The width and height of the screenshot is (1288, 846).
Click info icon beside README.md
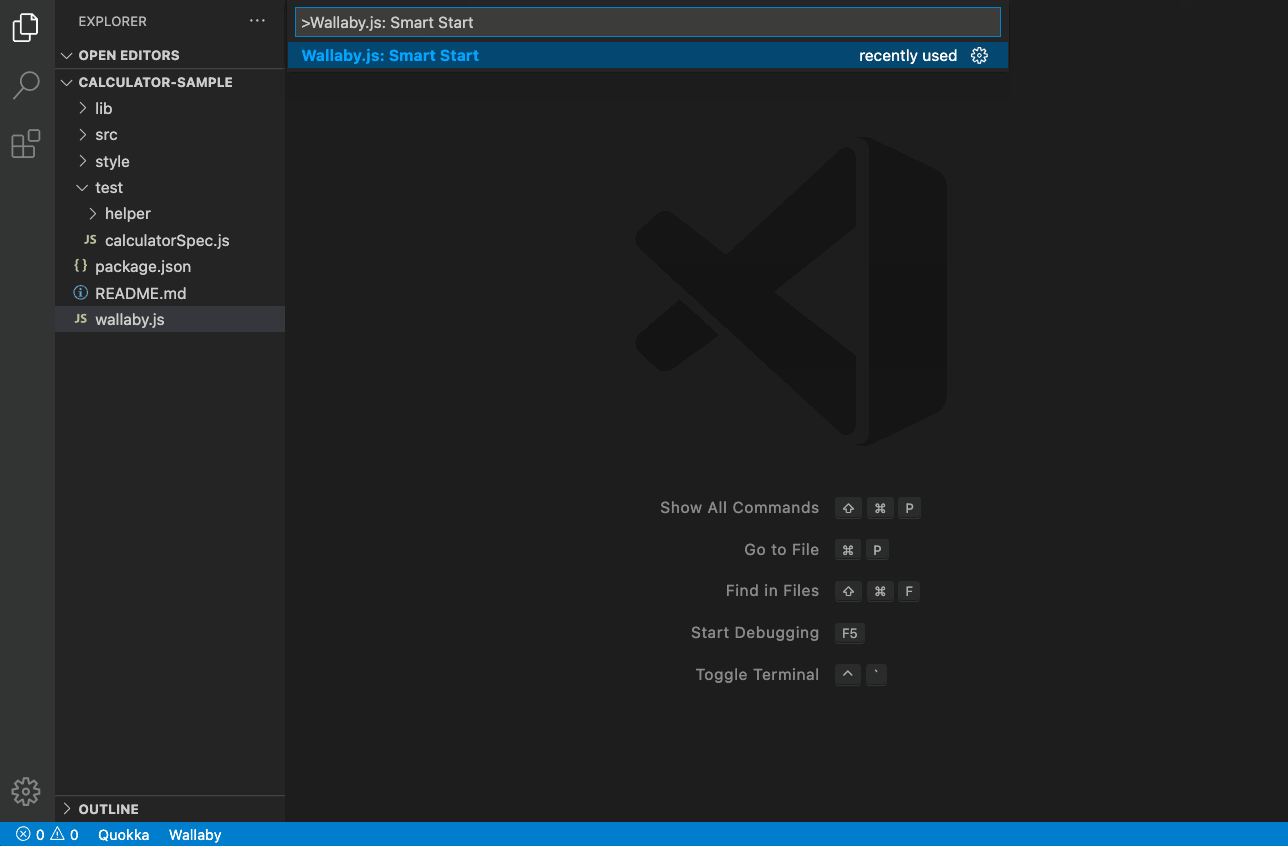(x=80, y=293)
